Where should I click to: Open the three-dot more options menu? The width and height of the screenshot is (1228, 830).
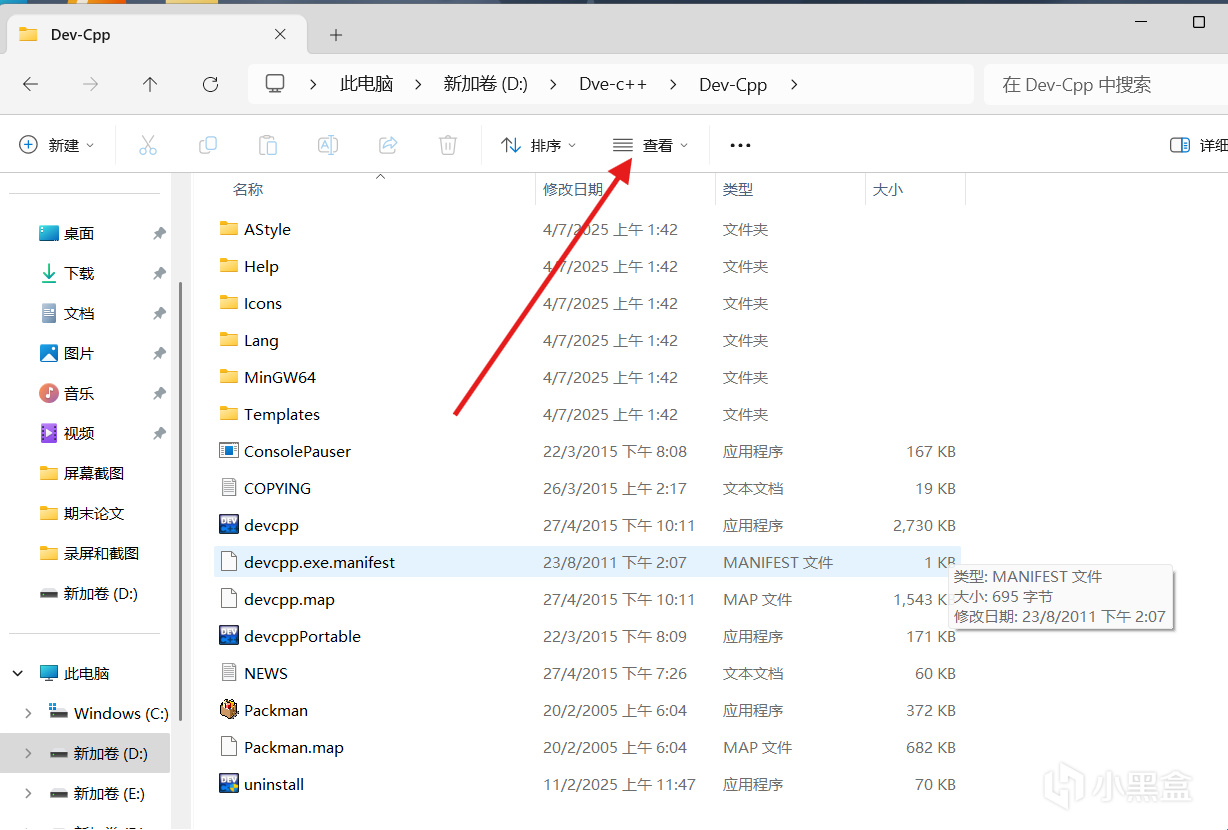740,145
